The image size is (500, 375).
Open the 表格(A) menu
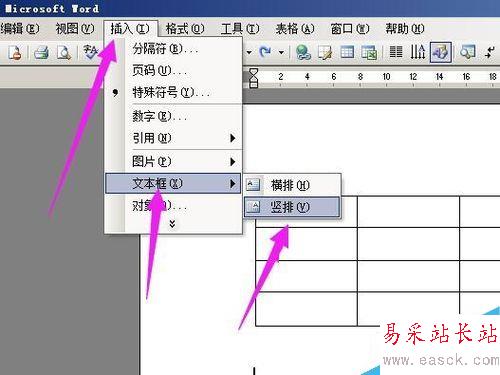click(x=295, y=29)
